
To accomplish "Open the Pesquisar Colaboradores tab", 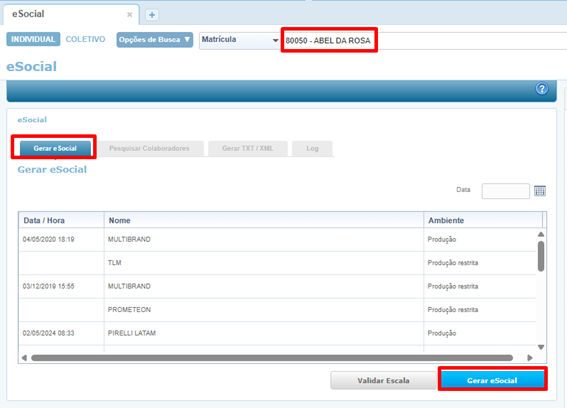I will [149, 148].
